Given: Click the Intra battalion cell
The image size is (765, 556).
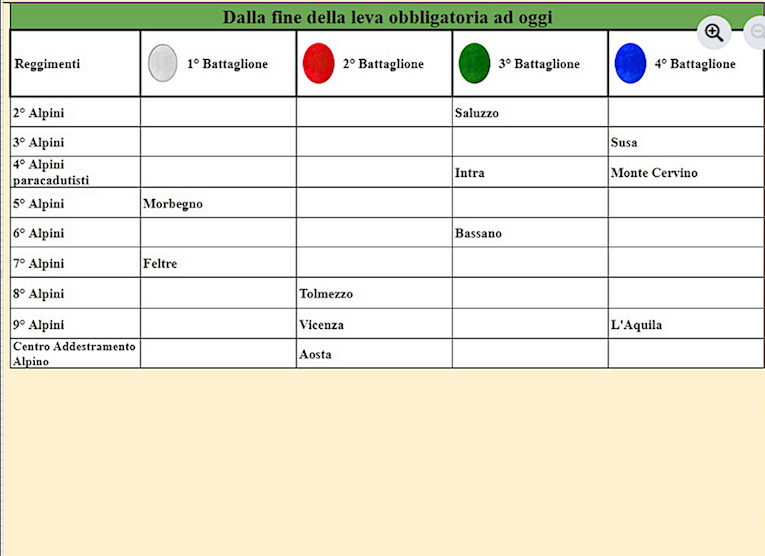Looking at the screenshot, I should pos(470,173).
